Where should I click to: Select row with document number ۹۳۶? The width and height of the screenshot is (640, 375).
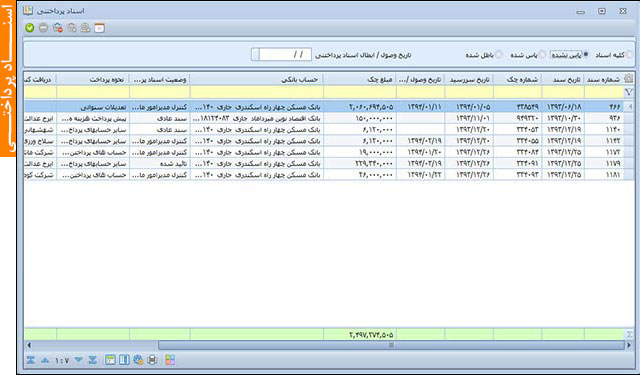[329, 118]
